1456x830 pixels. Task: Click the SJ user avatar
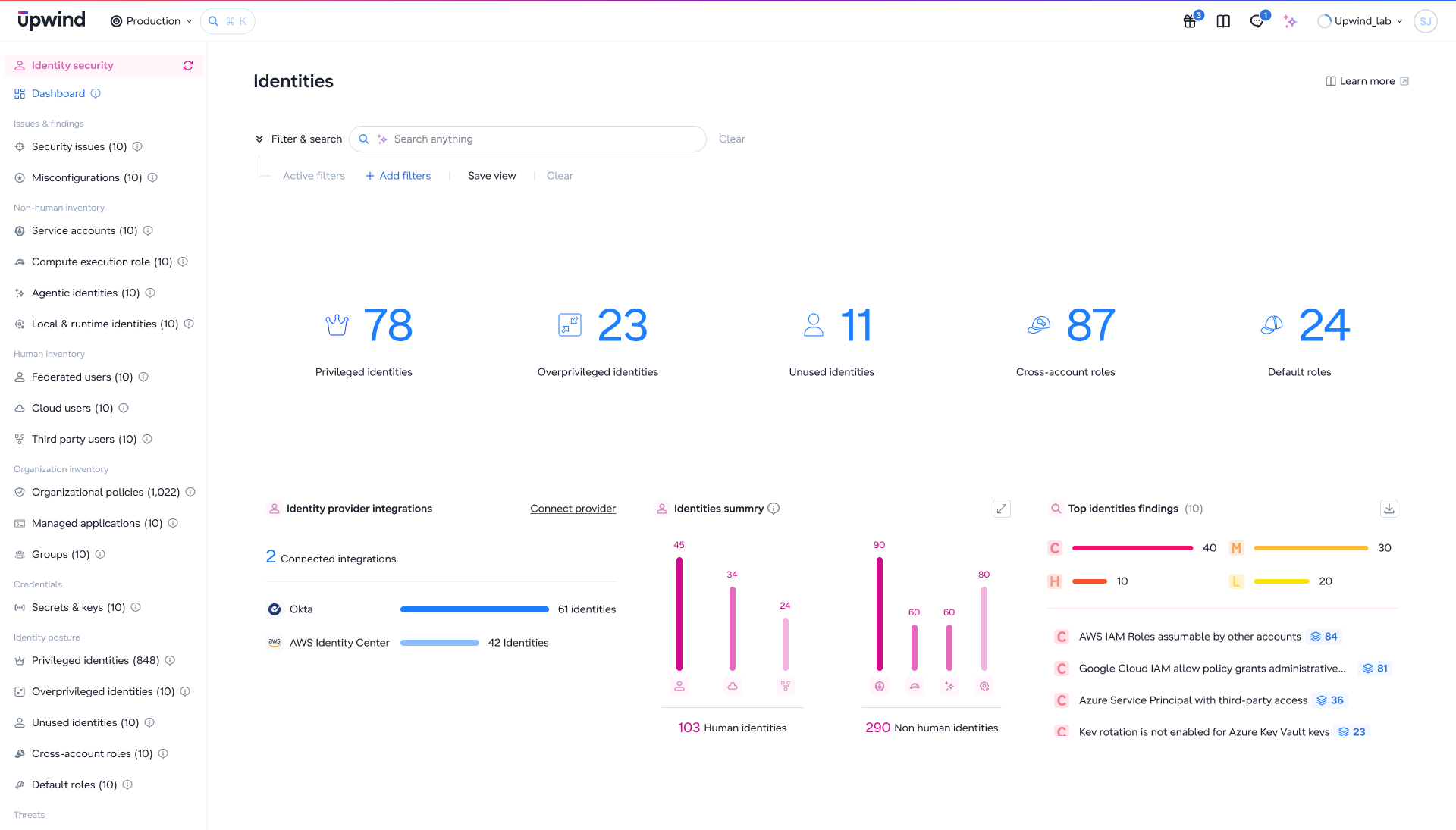click(x=1426, y=21)
